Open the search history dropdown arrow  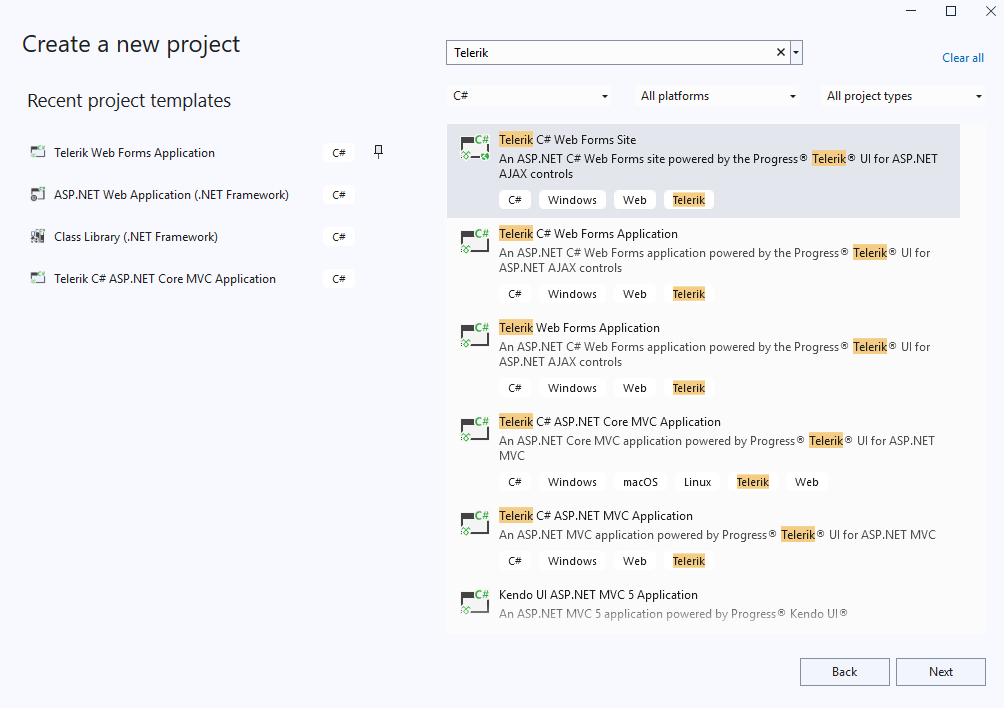click(x=795, y=51)
